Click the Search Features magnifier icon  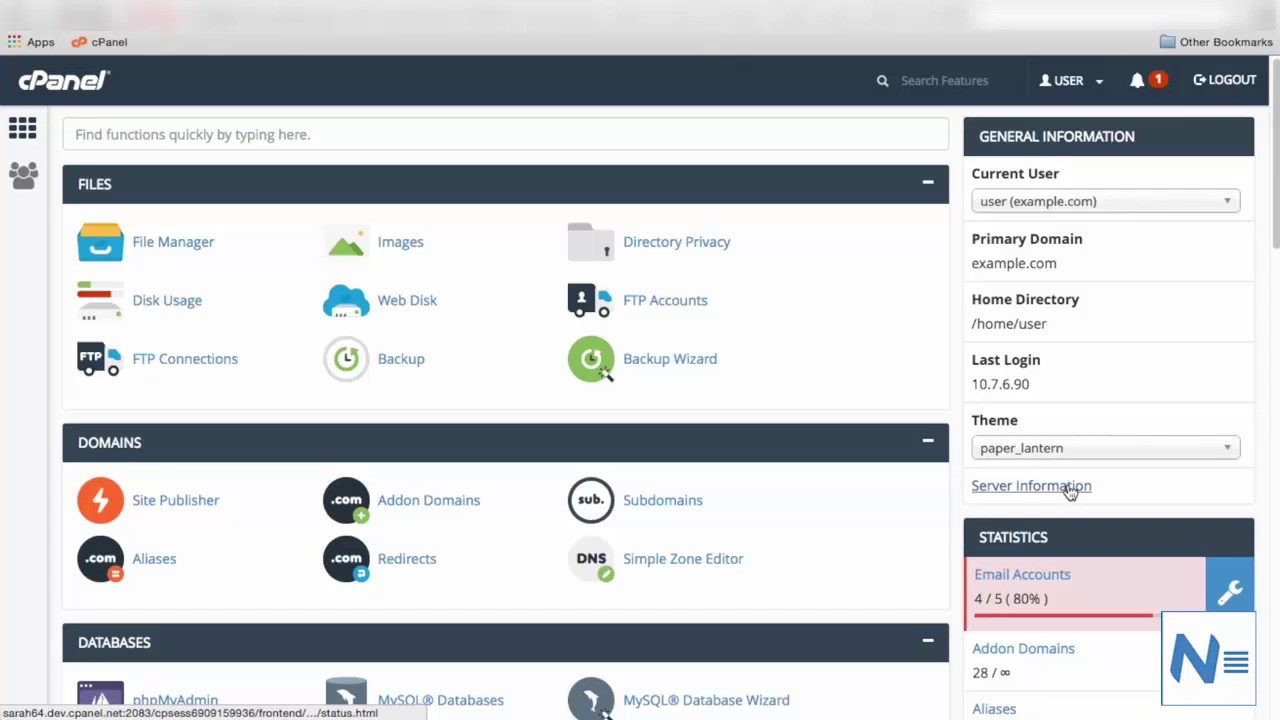coord(882,81)
